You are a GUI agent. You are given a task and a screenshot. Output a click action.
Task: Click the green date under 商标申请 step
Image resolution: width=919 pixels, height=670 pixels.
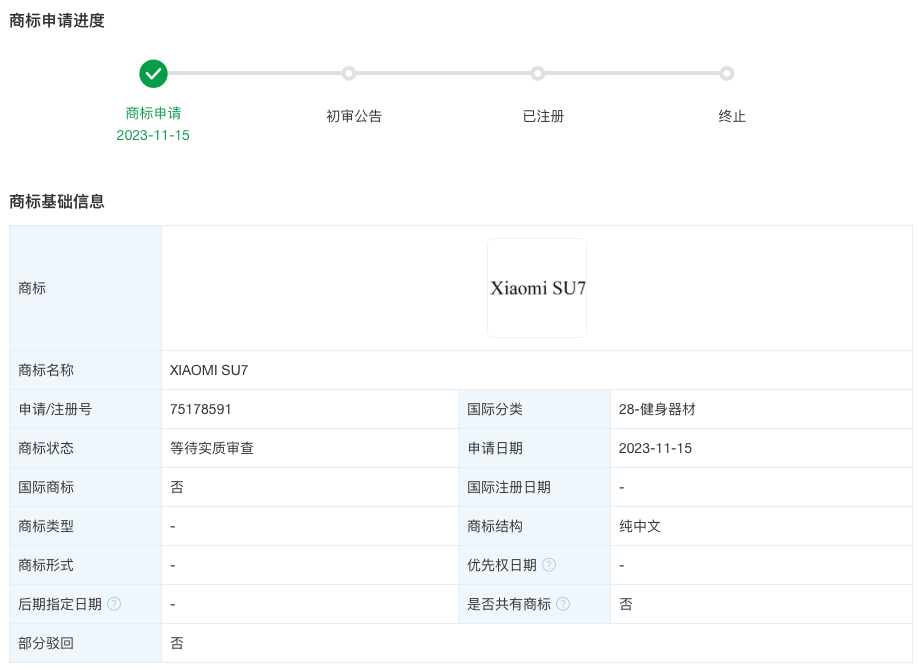point(153,135)
